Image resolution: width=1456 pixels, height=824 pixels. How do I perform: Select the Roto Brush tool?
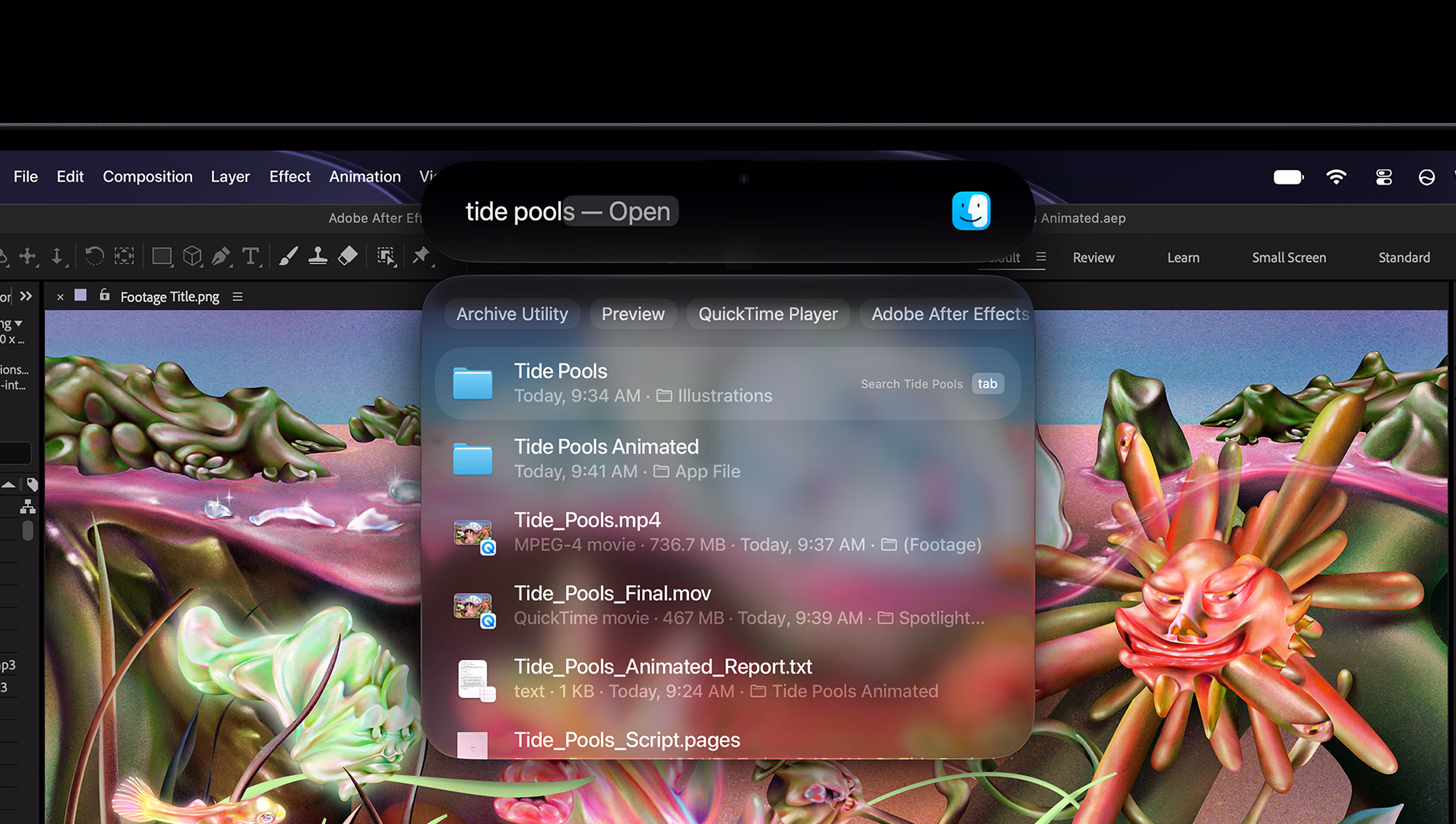386,257
